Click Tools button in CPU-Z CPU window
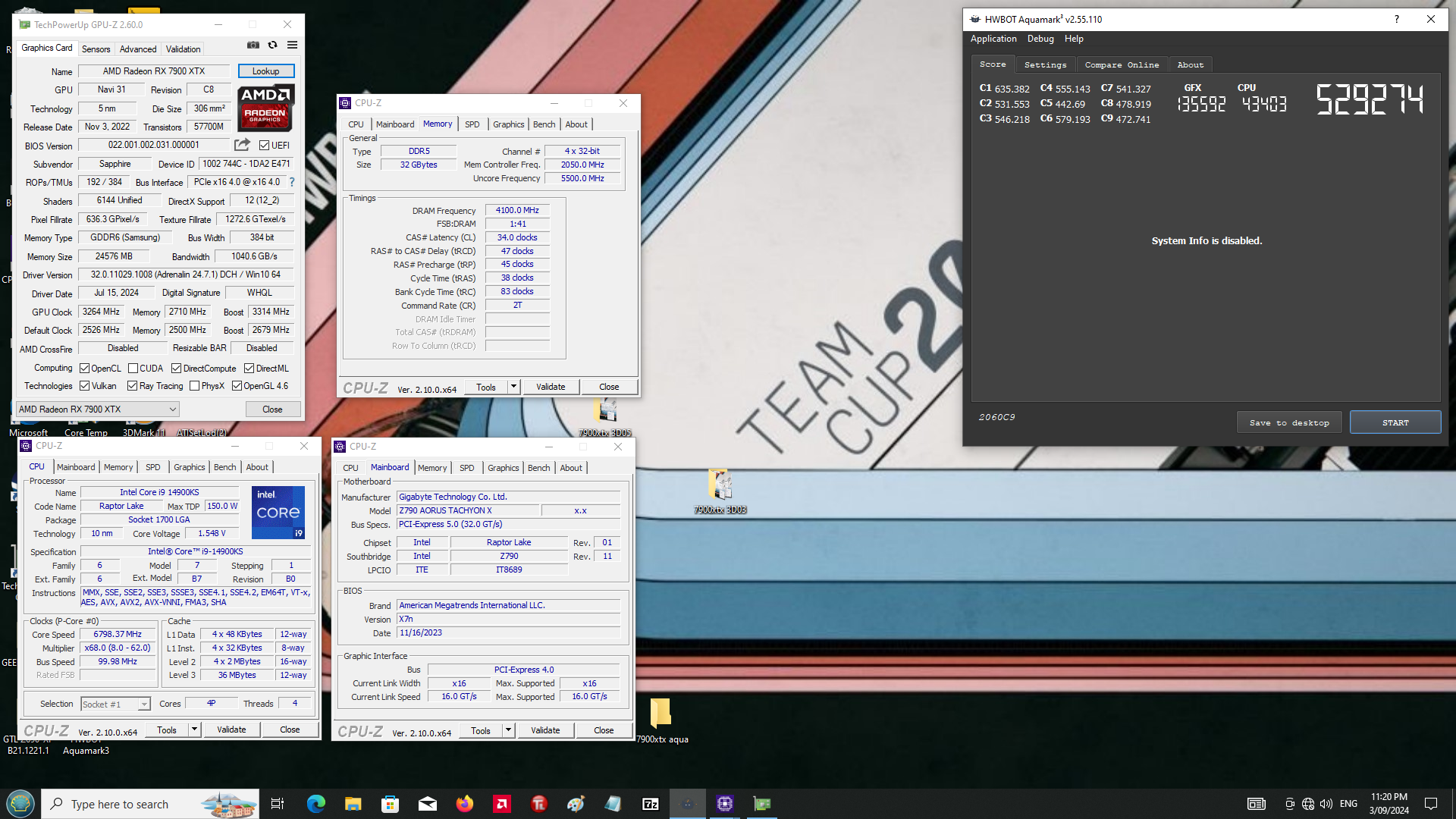Screen dimensions: 1456x819 (x=167, y=730)
